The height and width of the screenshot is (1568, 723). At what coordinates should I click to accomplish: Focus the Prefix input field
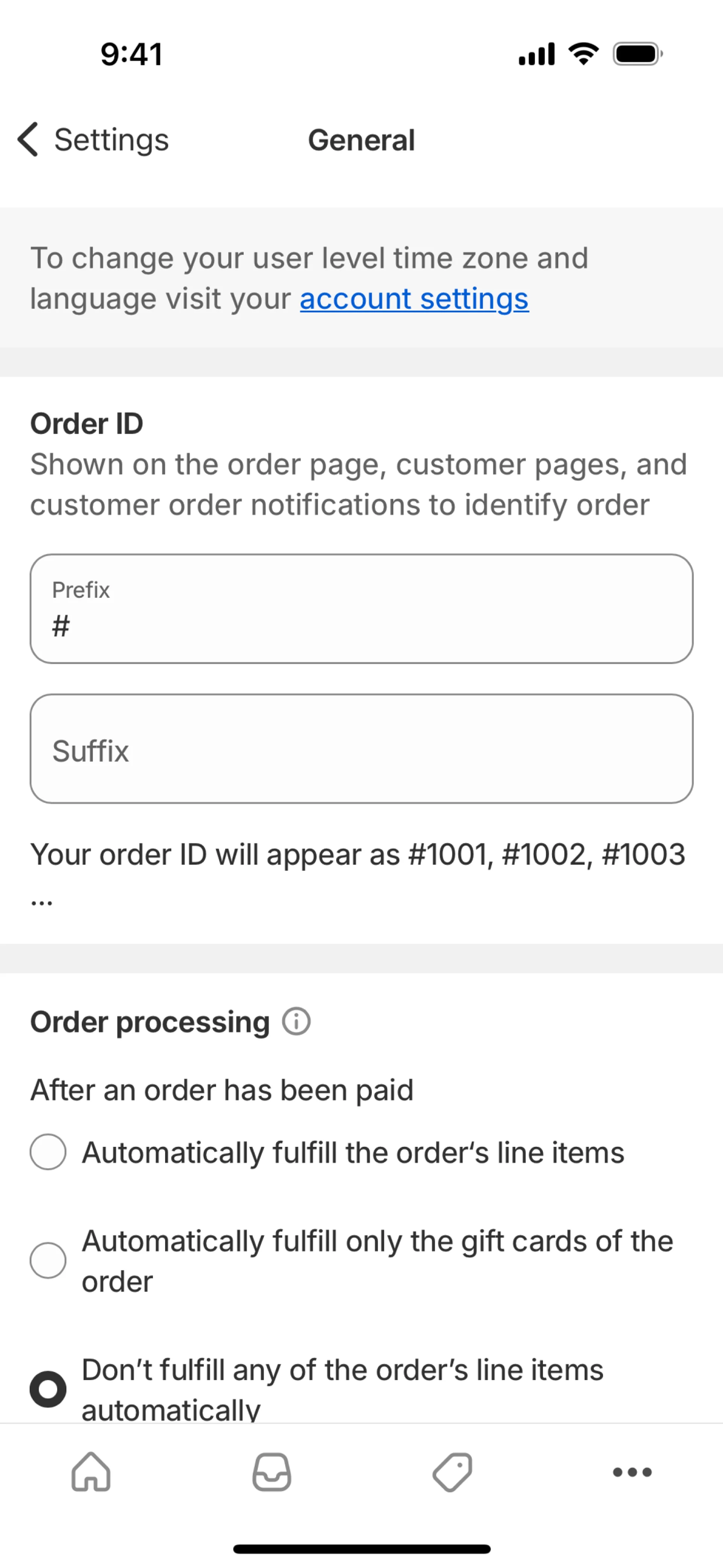361,609
